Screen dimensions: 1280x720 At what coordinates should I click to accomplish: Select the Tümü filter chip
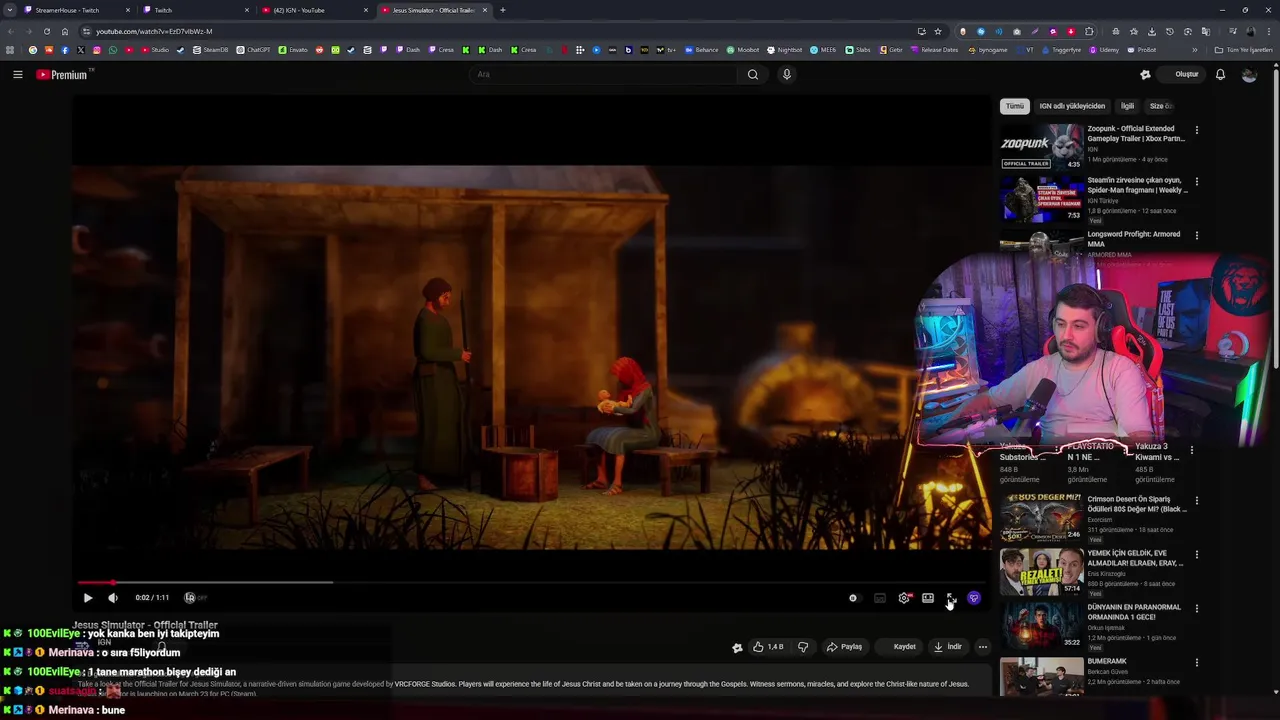(x=1015, y=106)
